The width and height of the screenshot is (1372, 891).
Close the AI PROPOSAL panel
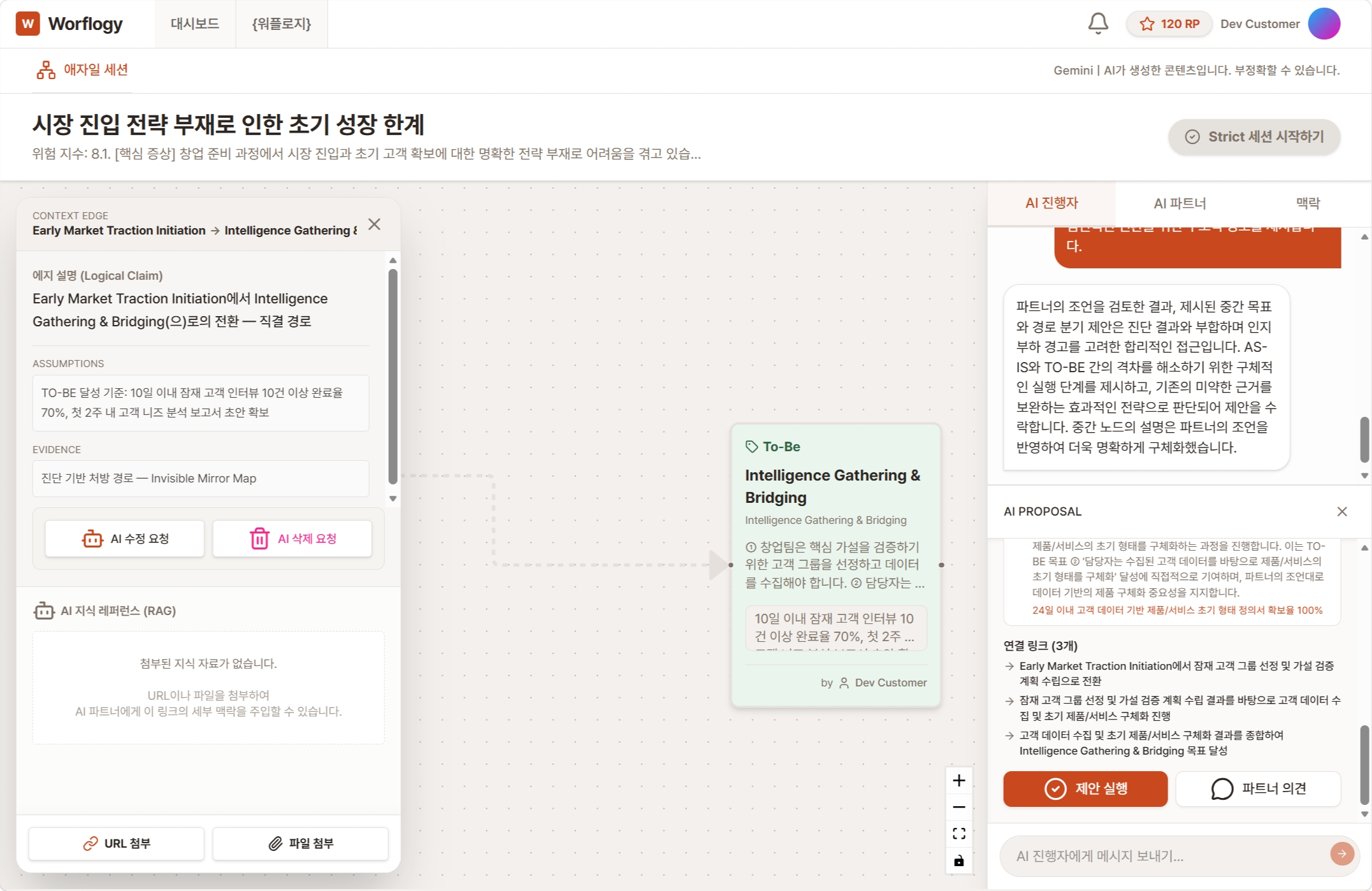pos(1342,512)
